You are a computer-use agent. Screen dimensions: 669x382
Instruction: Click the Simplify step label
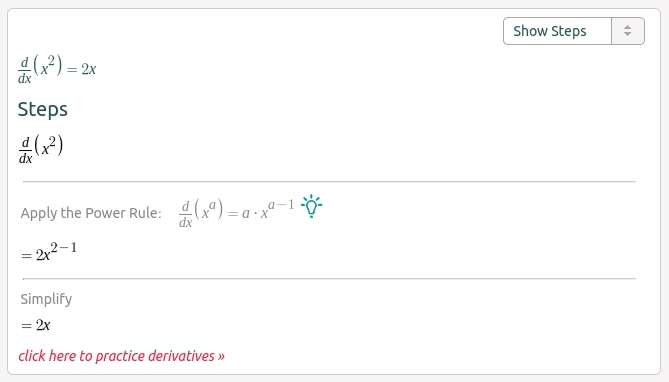(46, 299)
